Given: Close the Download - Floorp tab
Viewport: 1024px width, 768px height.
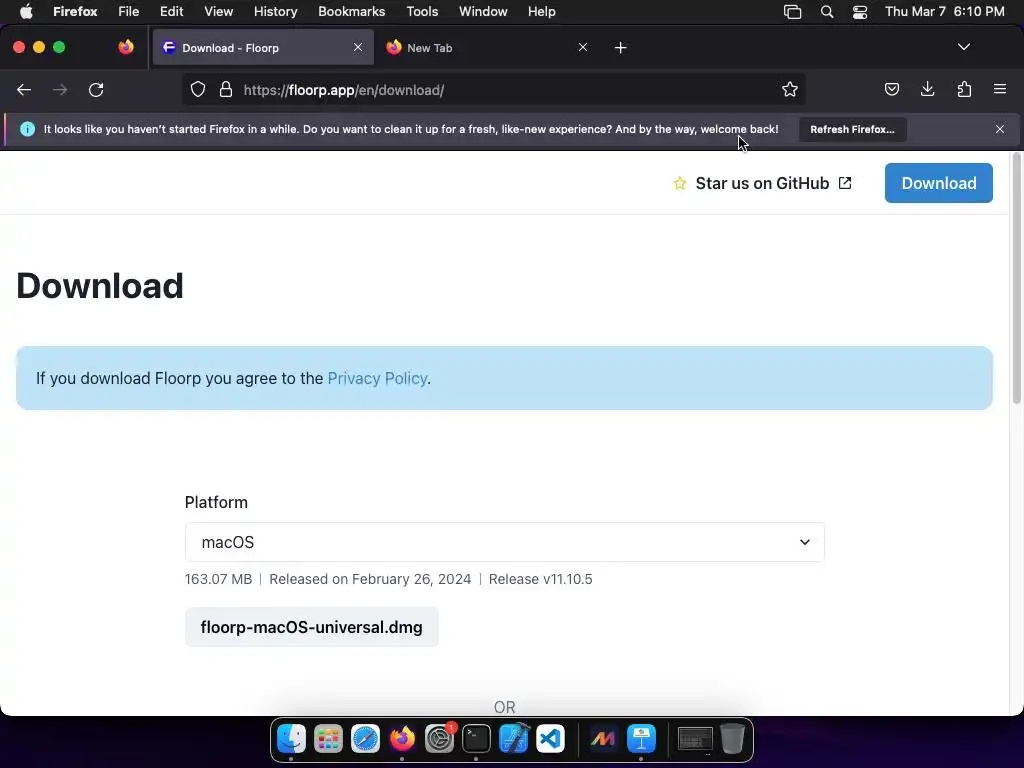Looking at the screenshot, I should 358,47.
